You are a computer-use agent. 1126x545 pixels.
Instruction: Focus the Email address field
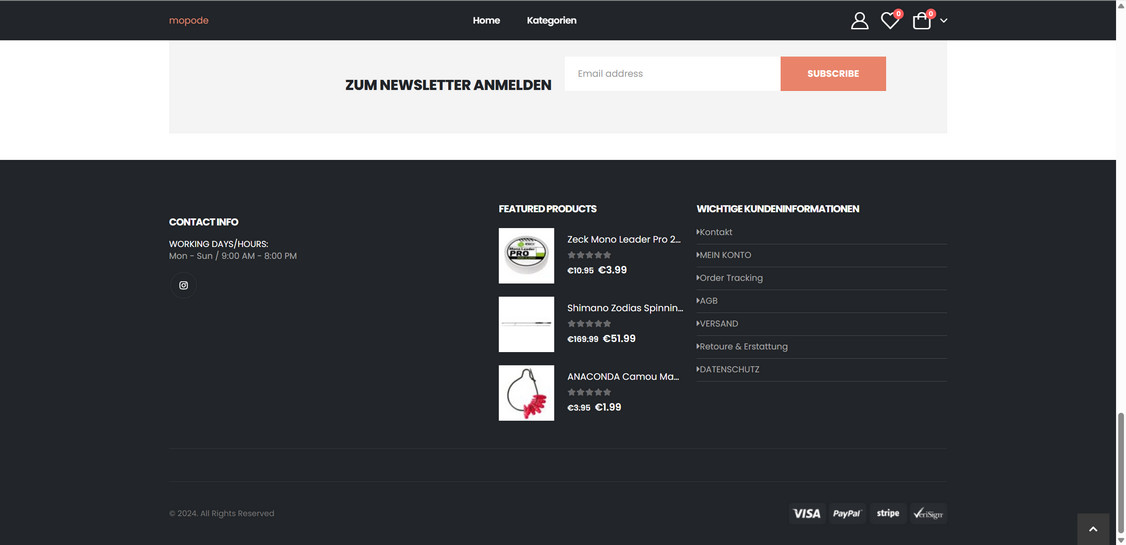(x=672, y=73)
